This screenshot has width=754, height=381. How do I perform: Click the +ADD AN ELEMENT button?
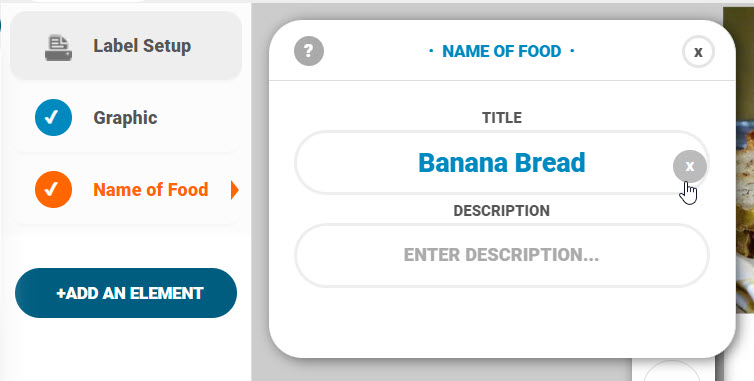[x=126, y=293]
